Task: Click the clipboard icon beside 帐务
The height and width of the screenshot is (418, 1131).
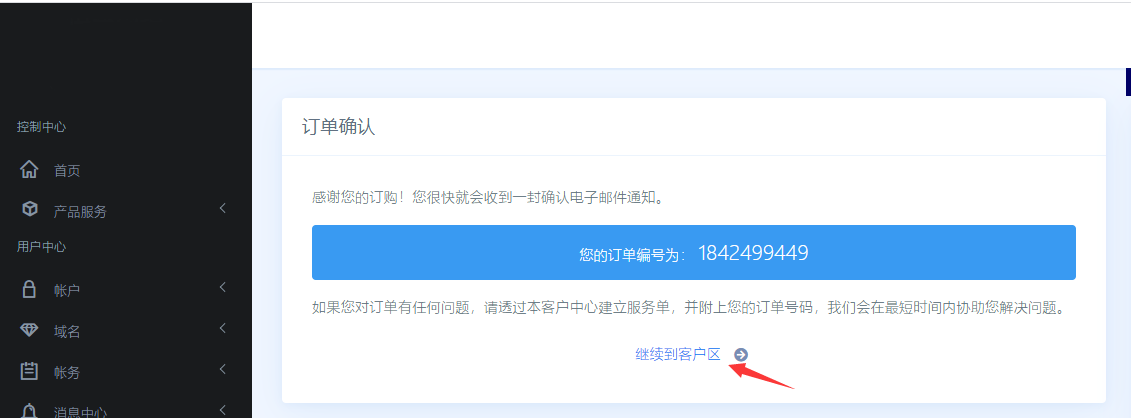Action: coord(29,371)
